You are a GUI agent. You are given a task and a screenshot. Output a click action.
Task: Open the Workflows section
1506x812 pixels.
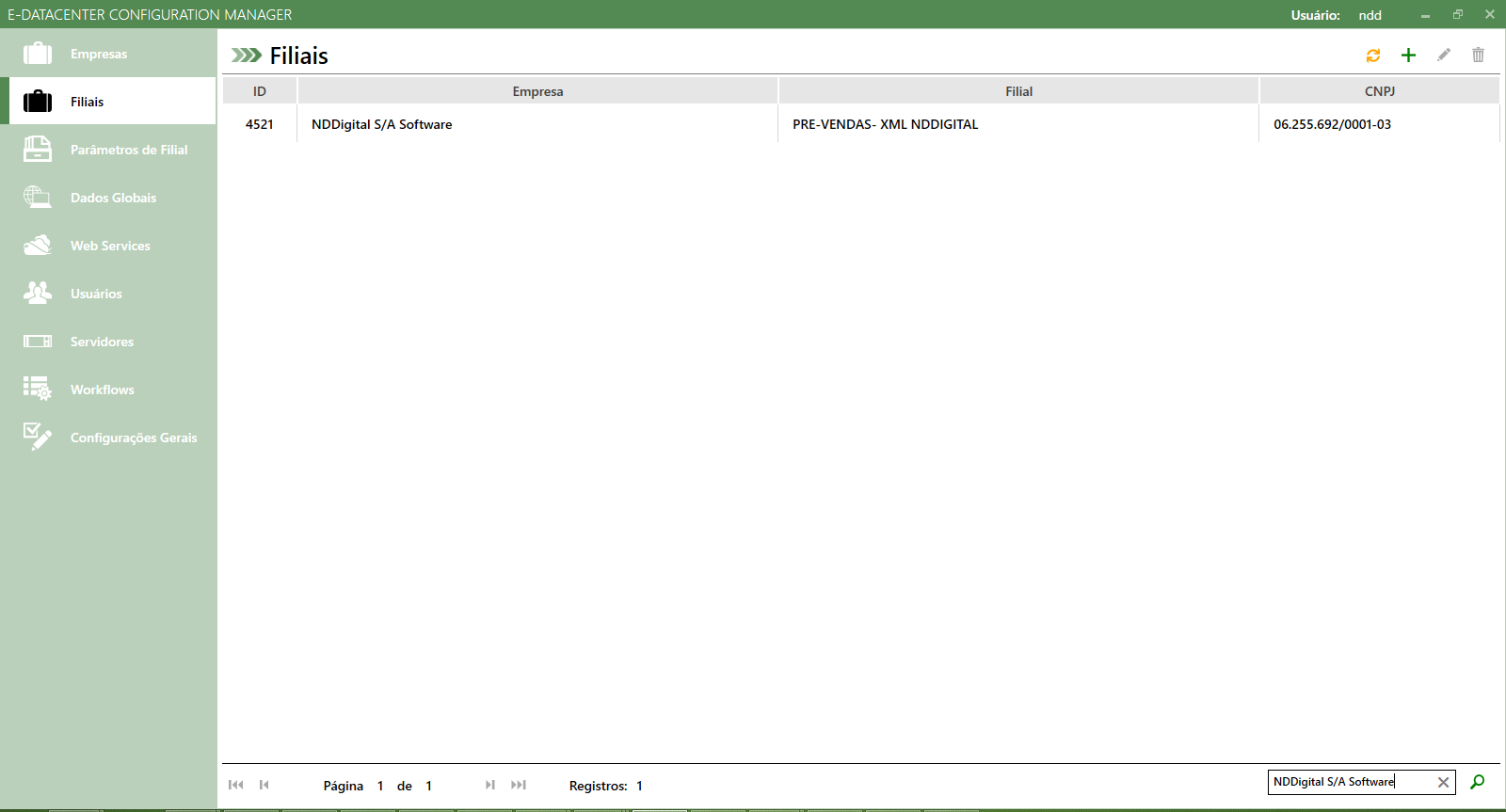pos(108,390)
